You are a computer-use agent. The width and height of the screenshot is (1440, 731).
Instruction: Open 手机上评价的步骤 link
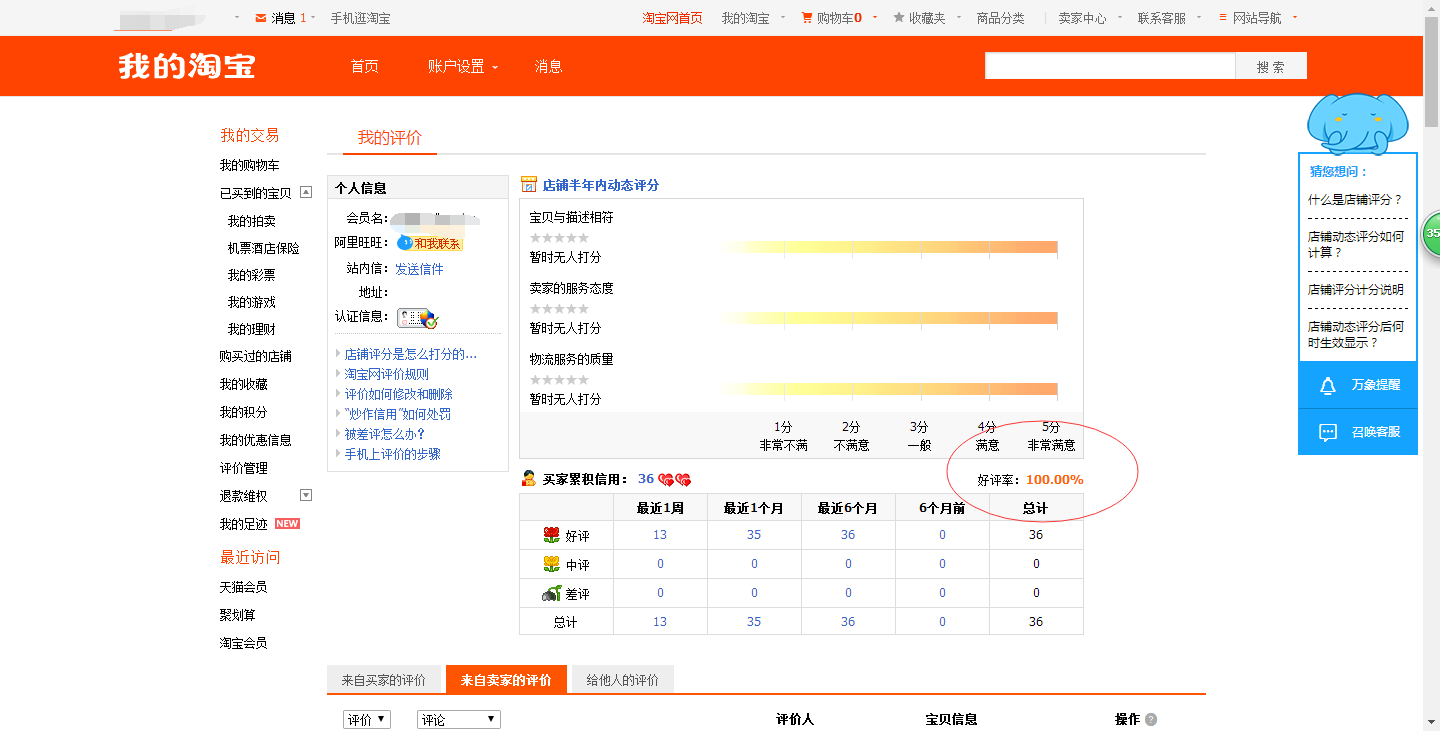[x=393, y=454]
